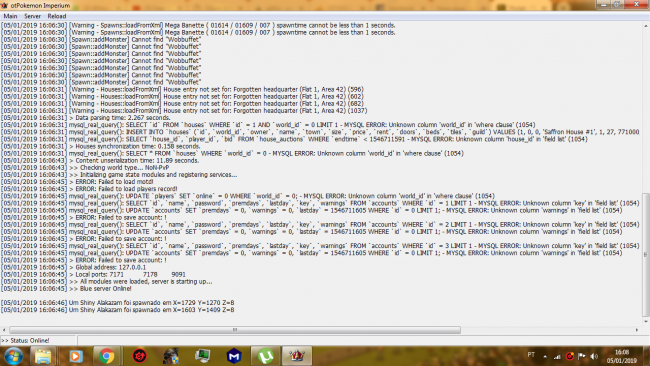Click the horizontal scrollbar right arrow
This screenshot has width=650, height=366.
pyautogui.click(x=637, y=330)
